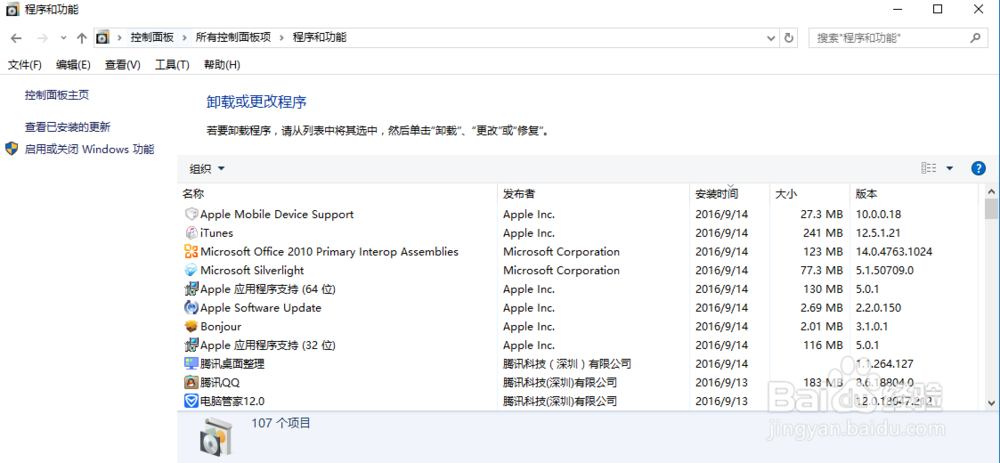This screenshot has height=463, width=1000.
Task: Click version 14.0.4763.1024 cell
Action: pos(893,251)
